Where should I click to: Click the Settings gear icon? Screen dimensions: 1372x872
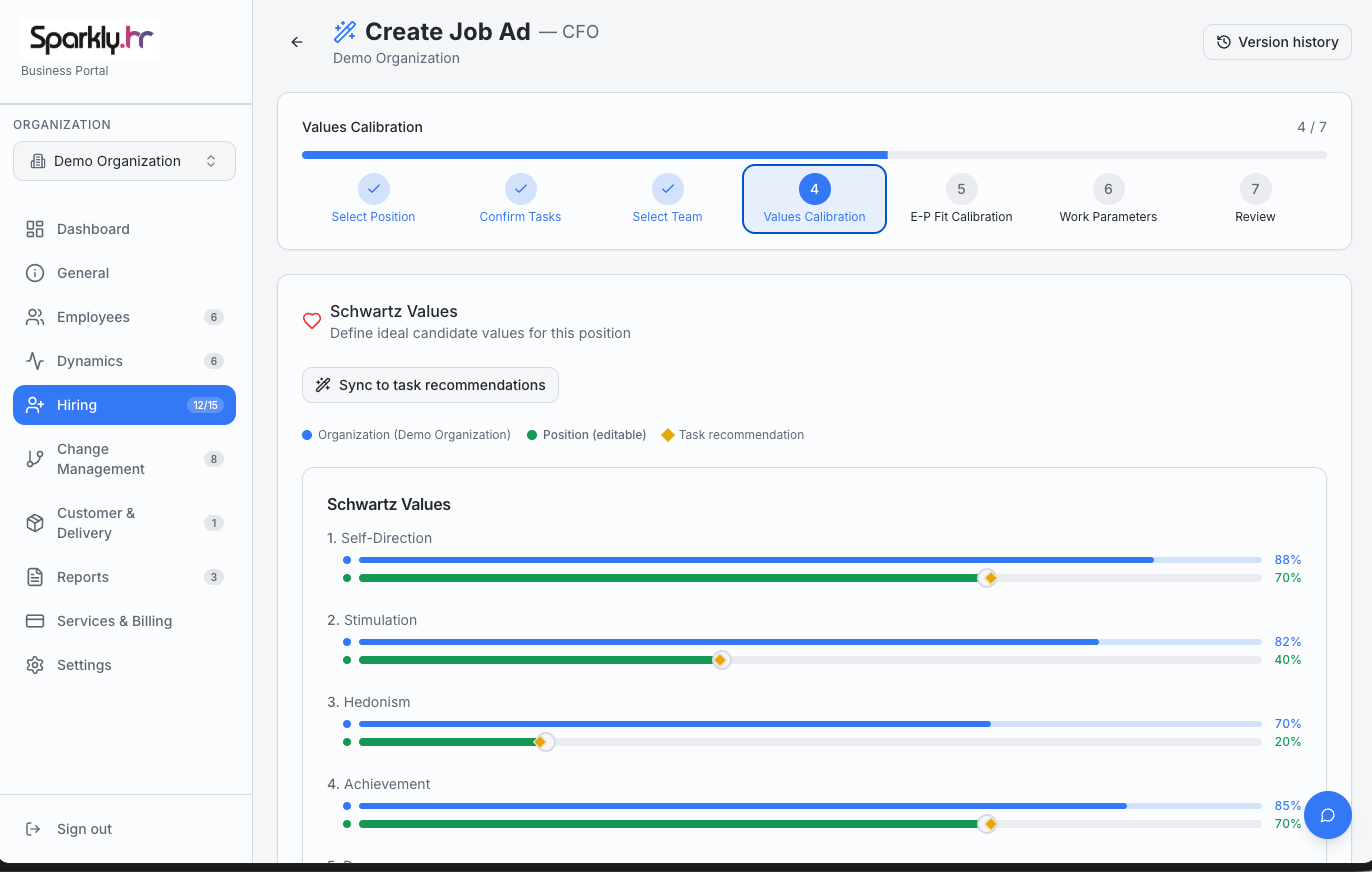tap(35, 665)
